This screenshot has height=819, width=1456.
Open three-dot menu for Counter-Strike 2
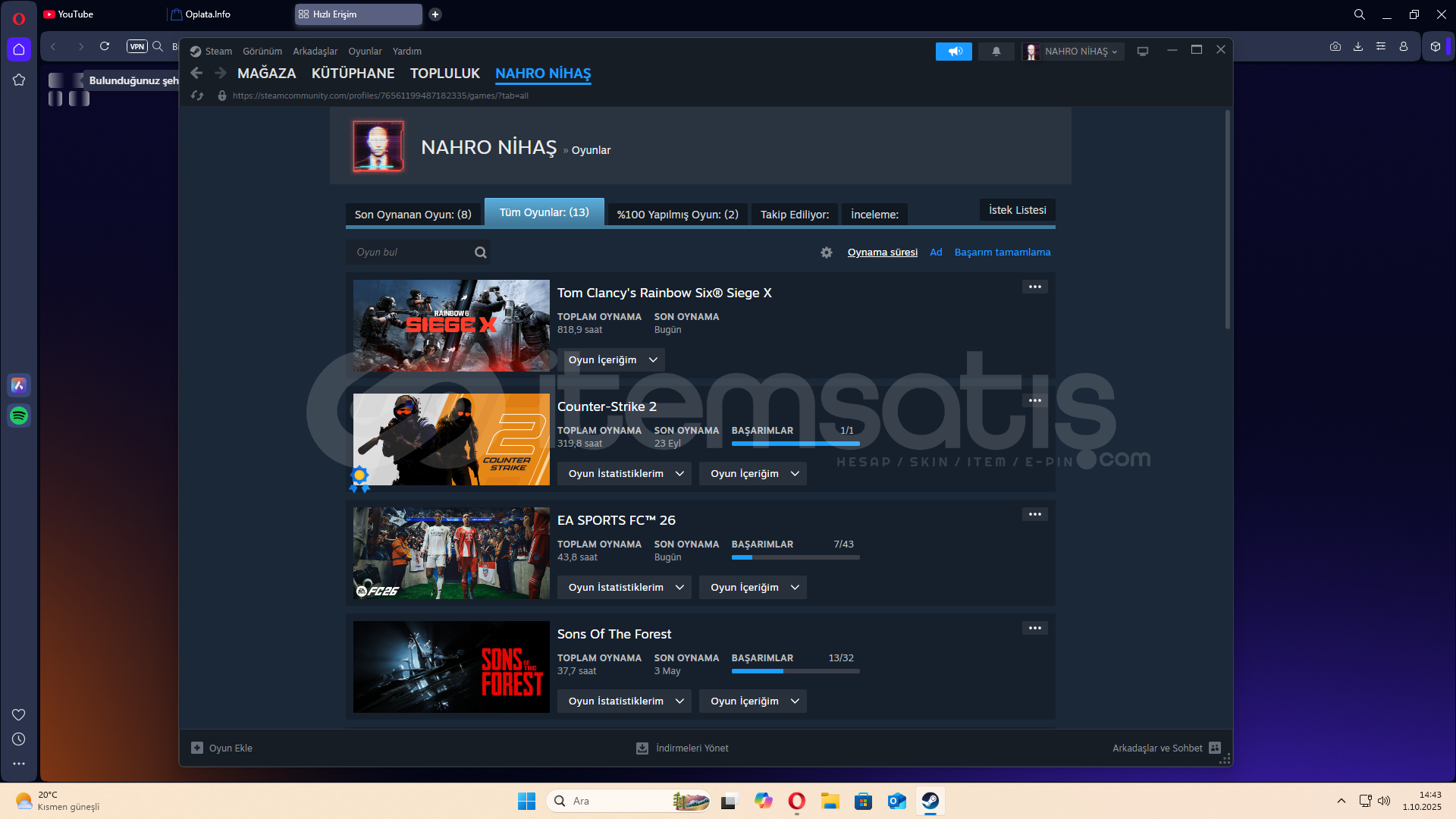click(1034, 400)
